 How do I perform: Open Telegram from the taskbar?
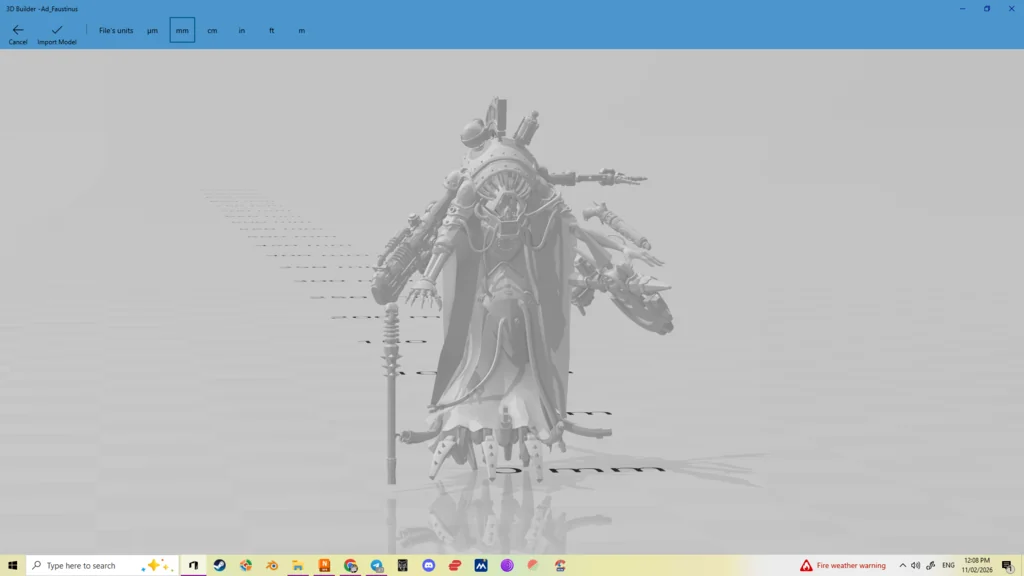point(377,565)
